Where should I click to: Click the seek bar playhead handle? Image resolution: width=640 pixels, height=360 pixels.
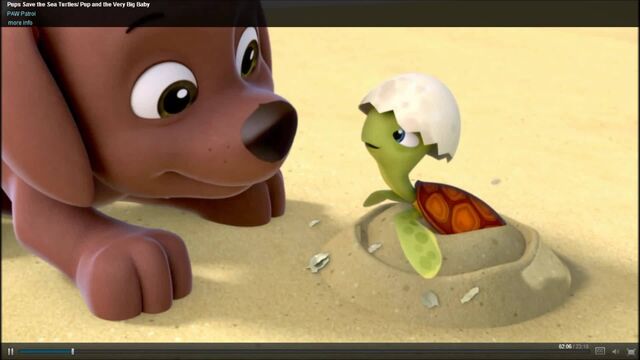pos(73,351)
